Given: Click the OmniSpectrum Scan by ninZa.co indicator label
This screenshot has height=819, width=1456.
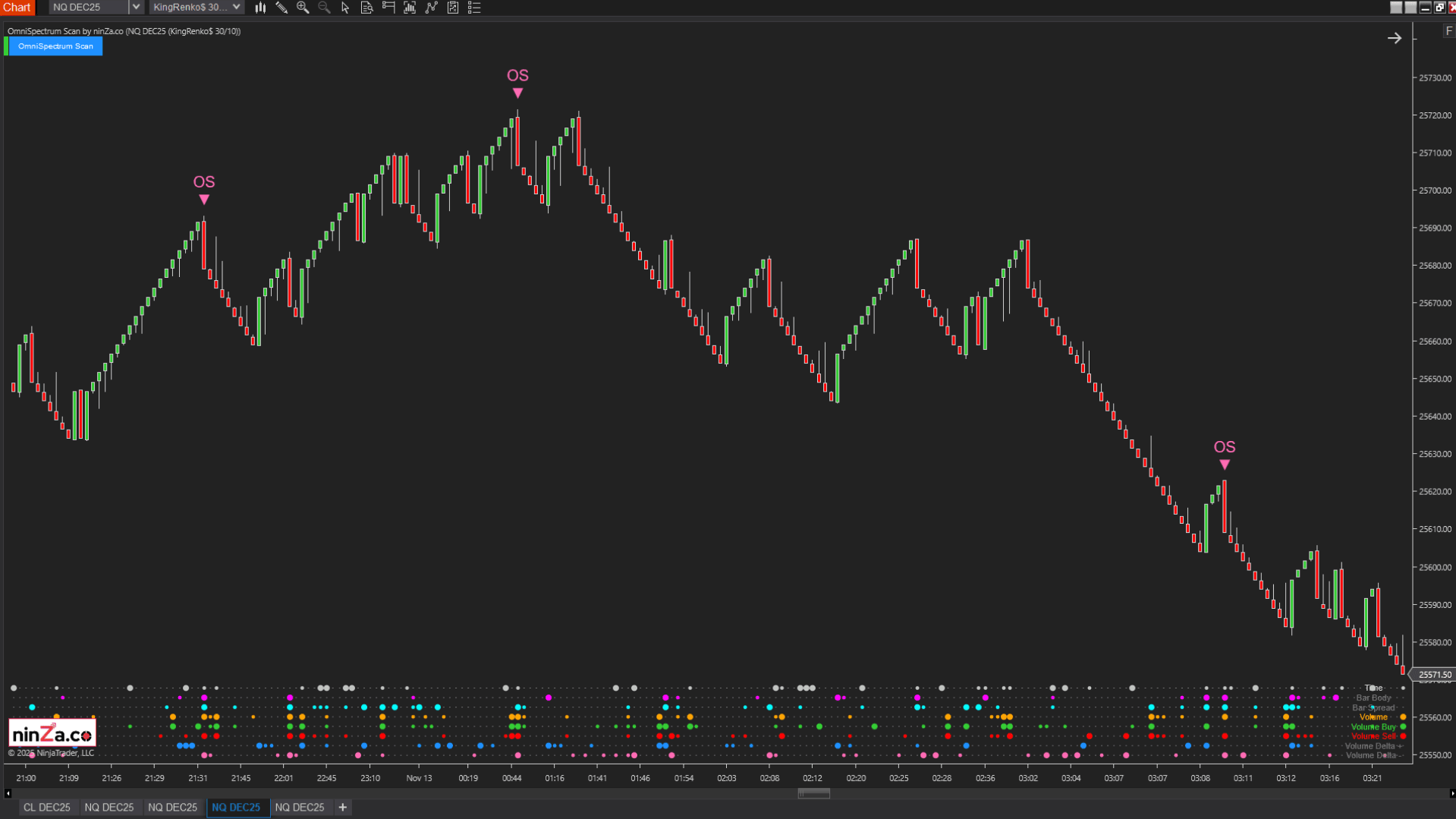Looking at the screenshot, I should (x=124, y=31).
